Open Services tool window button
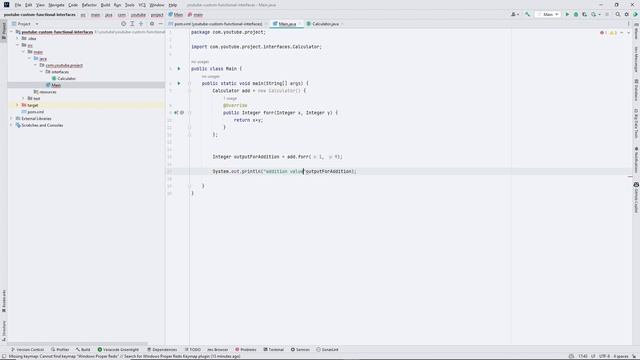The image size is (640, 360). click(300, 350)
